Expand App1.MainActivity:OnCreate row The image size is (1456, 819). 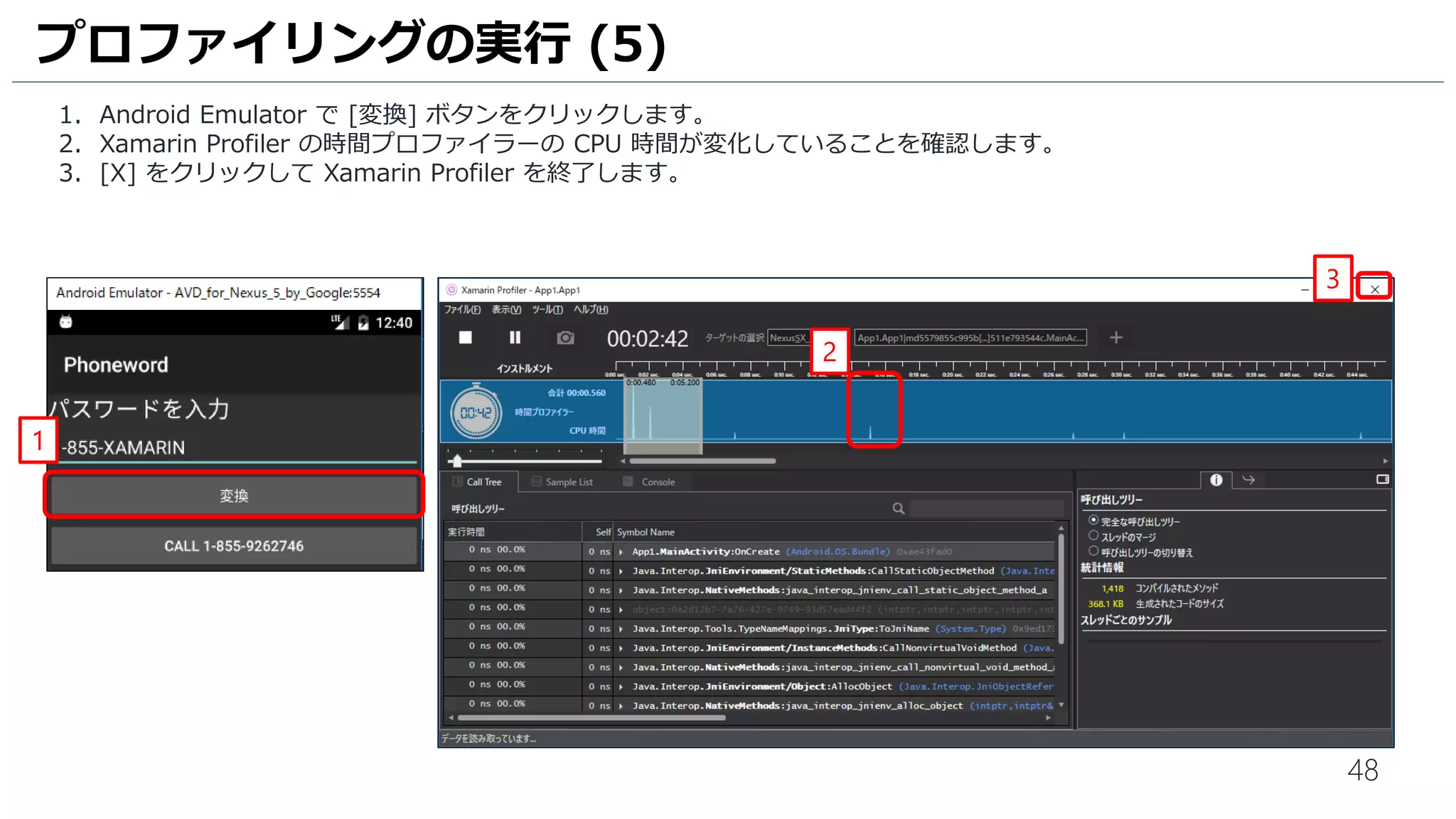coord(621,552)
